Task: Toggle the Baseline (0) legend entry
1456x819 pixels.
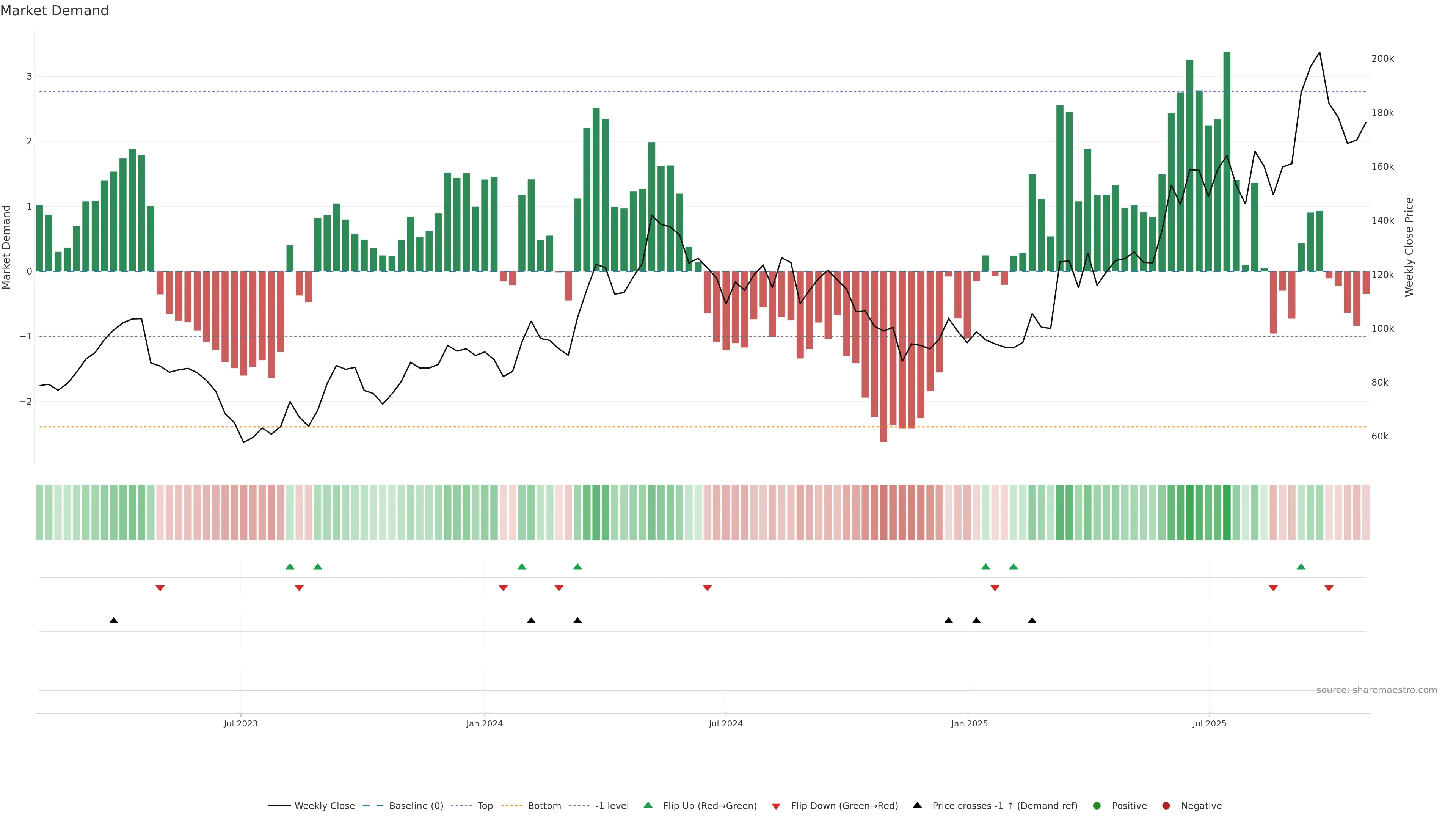Action: point(416,806)
